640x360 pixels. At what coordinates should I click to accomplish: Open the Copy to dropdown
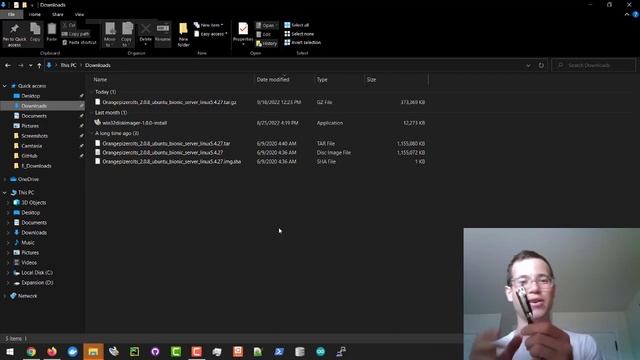[x=127, y=35]
